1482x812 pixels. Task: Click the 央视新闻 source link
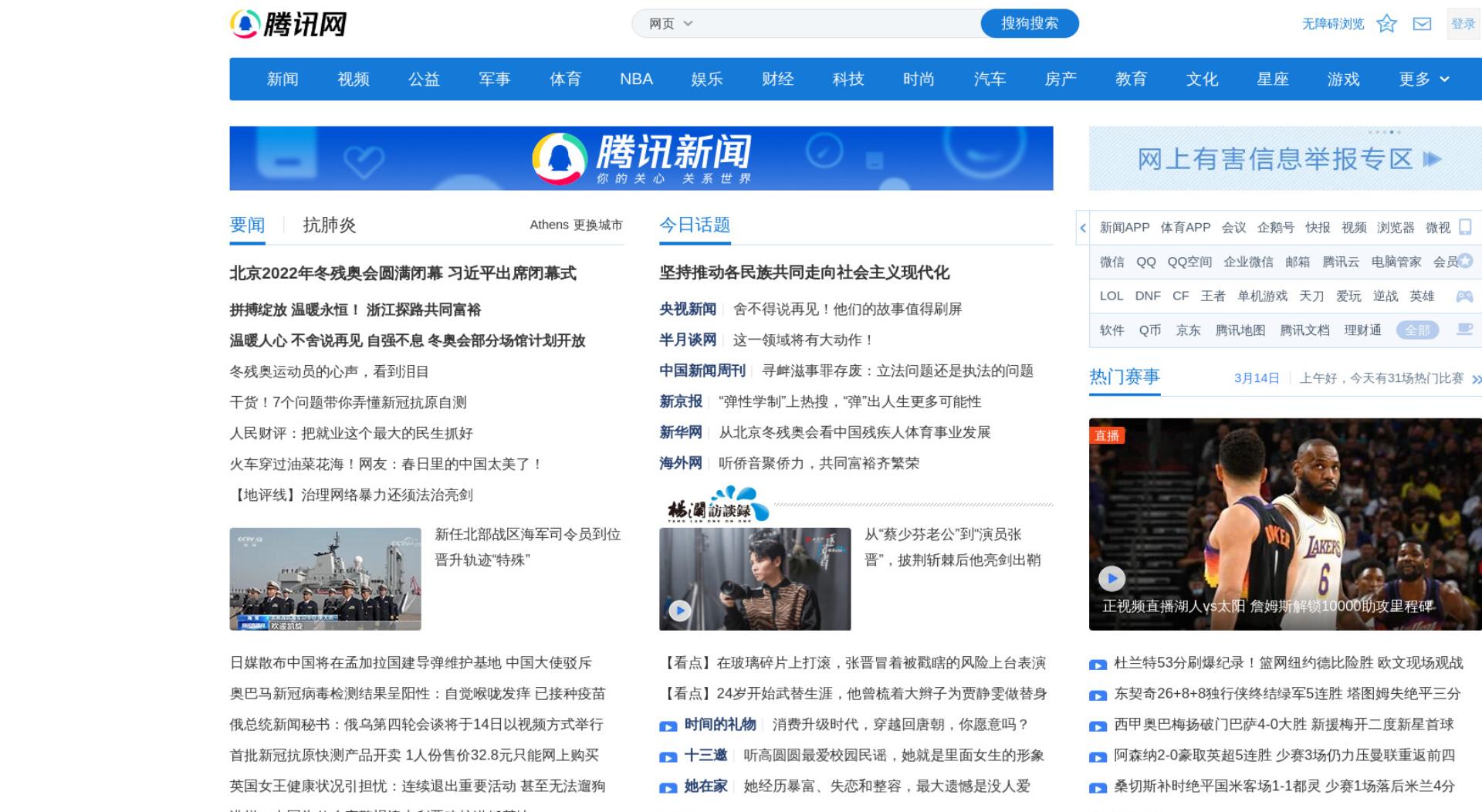tap(688, 309)
